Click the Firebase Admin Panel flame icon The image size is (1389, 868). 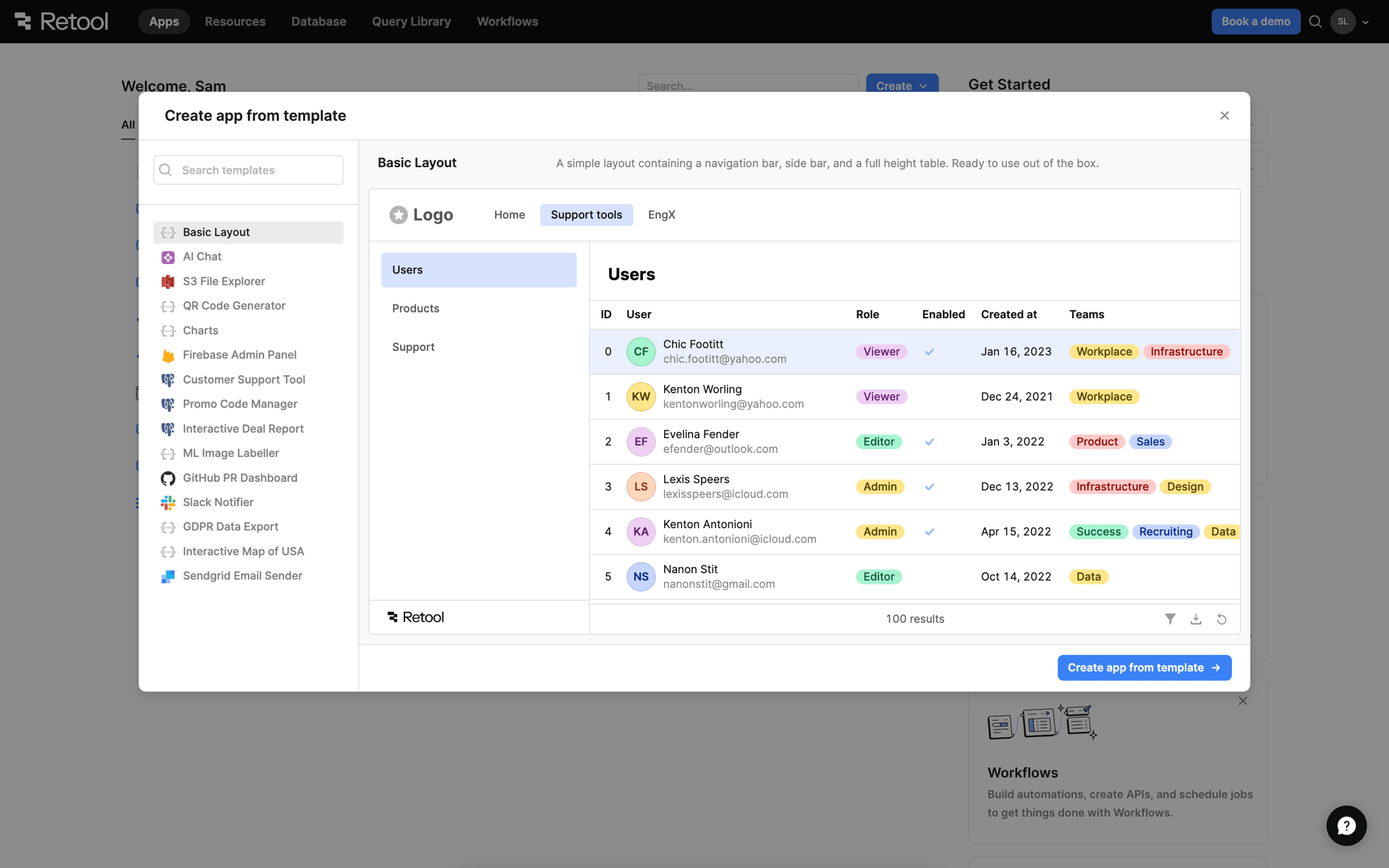pyautogui.click(x=168, y=355)
